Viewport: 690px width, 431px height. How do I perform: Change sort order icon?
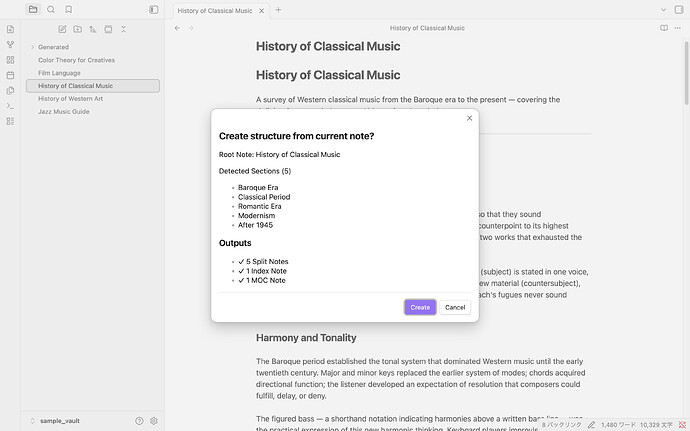[92, 29]
